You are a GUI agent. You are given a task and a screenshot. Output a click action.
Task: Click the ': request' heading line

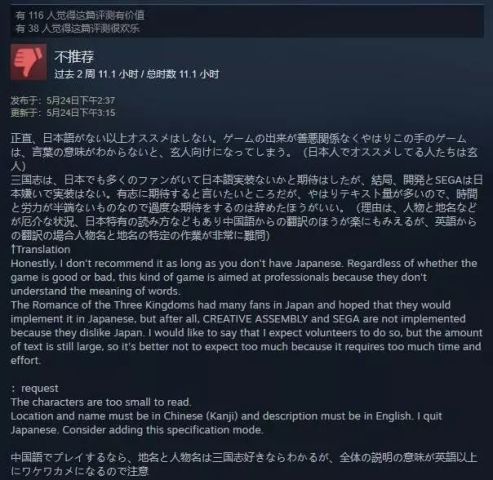point(35,388)
